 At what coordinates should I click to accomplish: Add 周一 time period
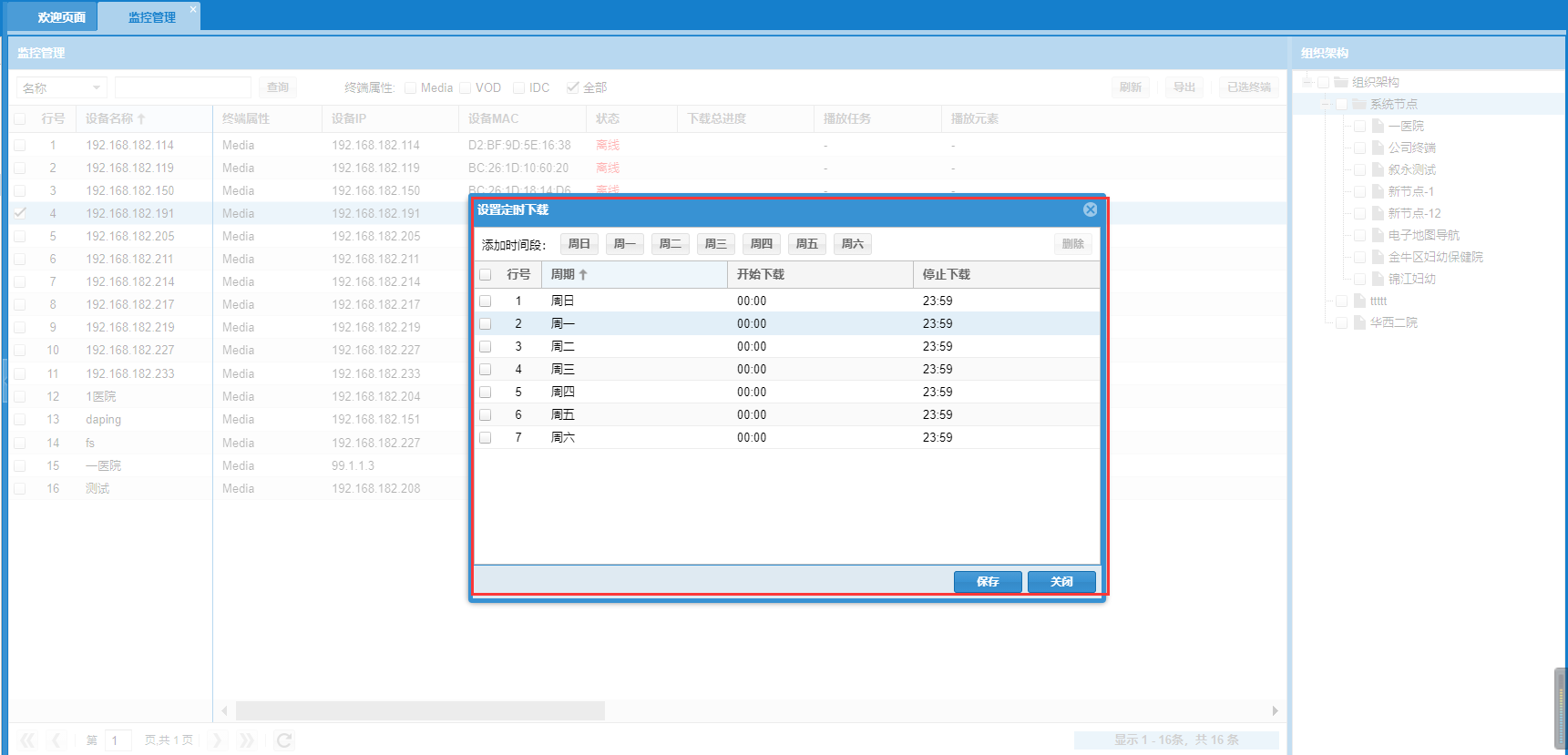(625, 244)
